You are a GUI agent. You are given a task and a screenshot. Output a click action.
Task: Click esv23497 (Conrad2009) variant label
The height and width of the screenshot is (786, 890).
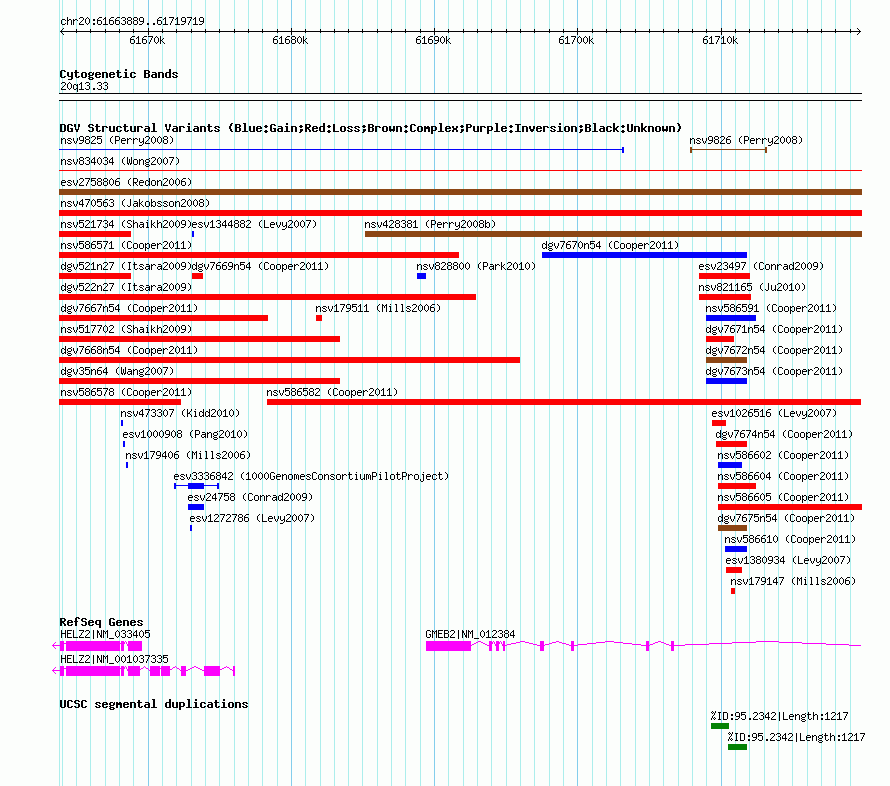tap(761, 266)
